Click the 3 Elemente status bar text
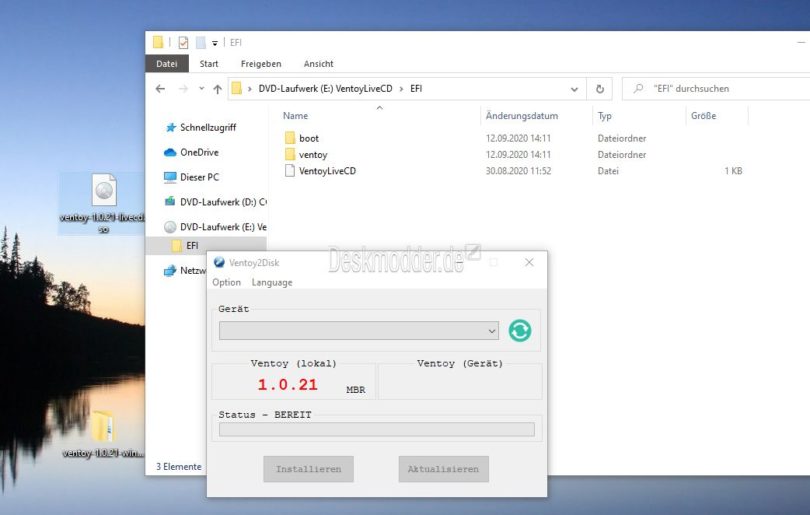Image resolution: width=810 pixels, height=515 pixels. pos(179,466)
